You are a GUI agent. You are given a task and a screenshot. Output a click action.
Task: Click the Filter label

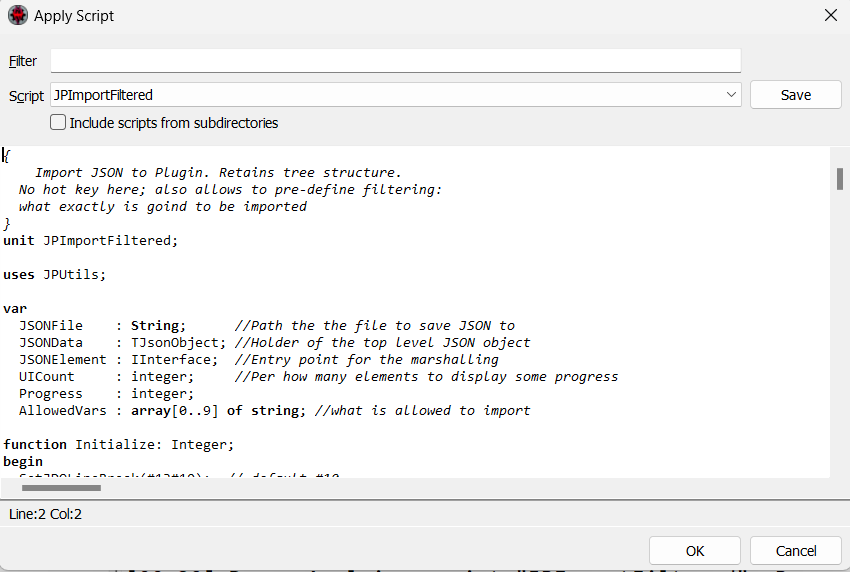coord(23,61)
